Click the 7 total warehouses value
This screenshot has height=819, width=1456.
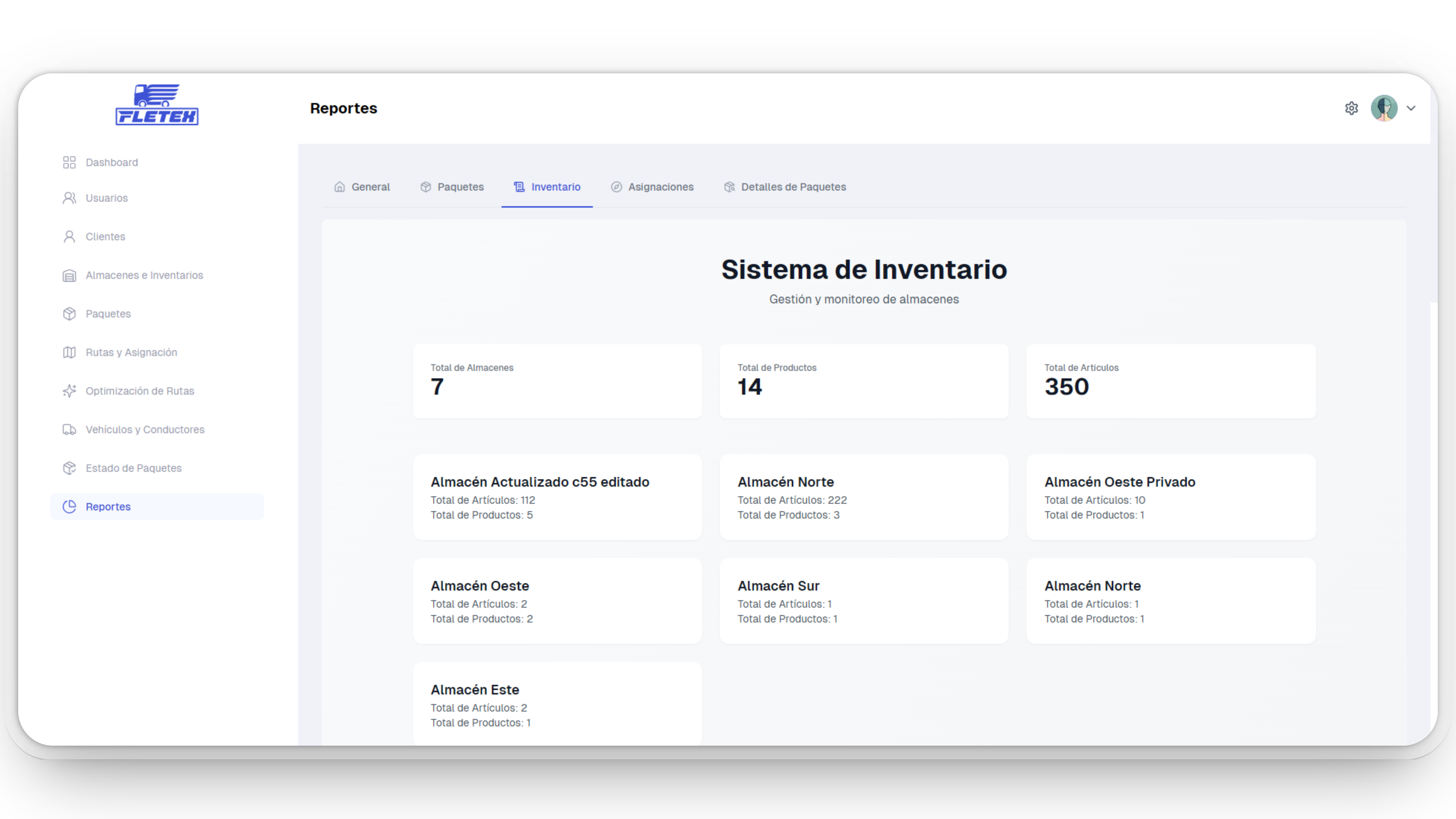click(437, 387)
